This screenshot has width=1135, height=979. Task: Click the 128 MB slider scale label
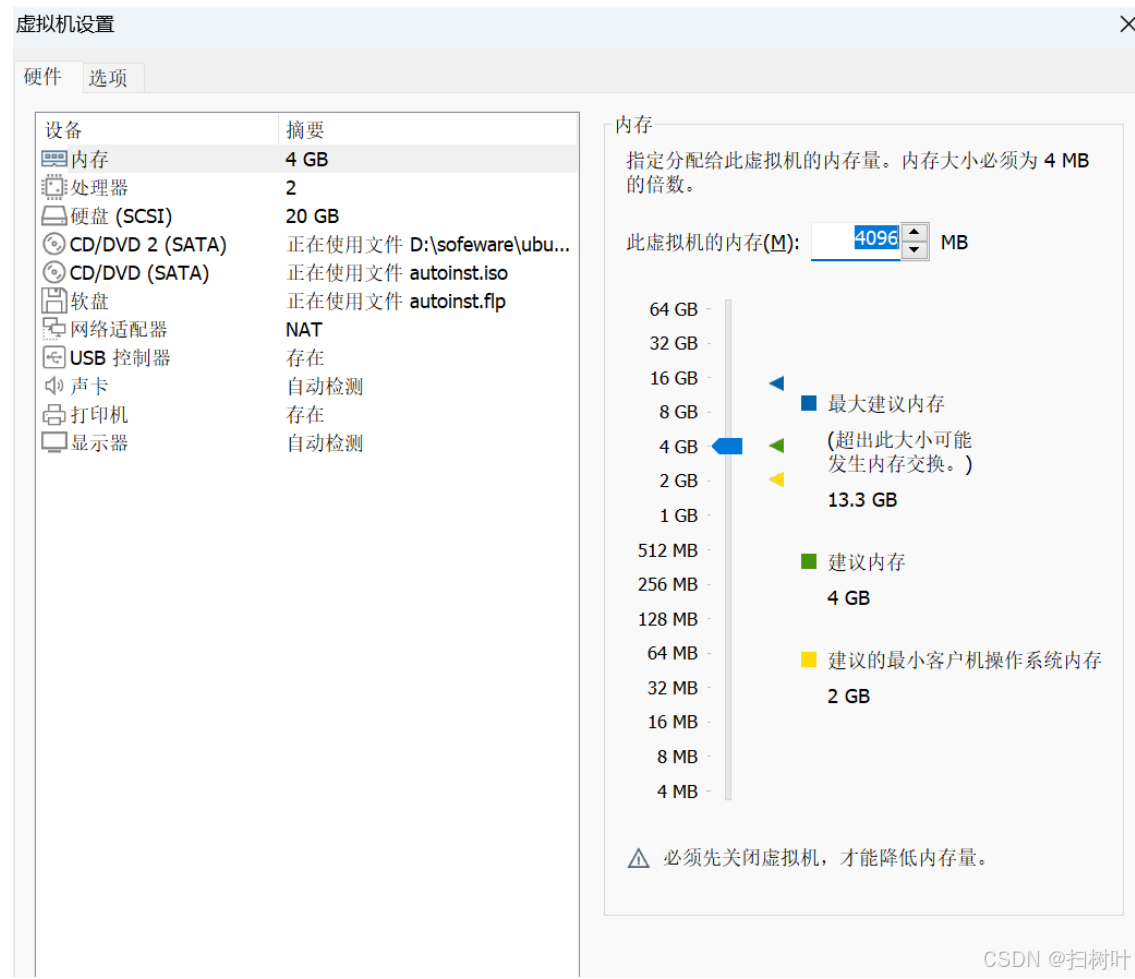(667, 619)
